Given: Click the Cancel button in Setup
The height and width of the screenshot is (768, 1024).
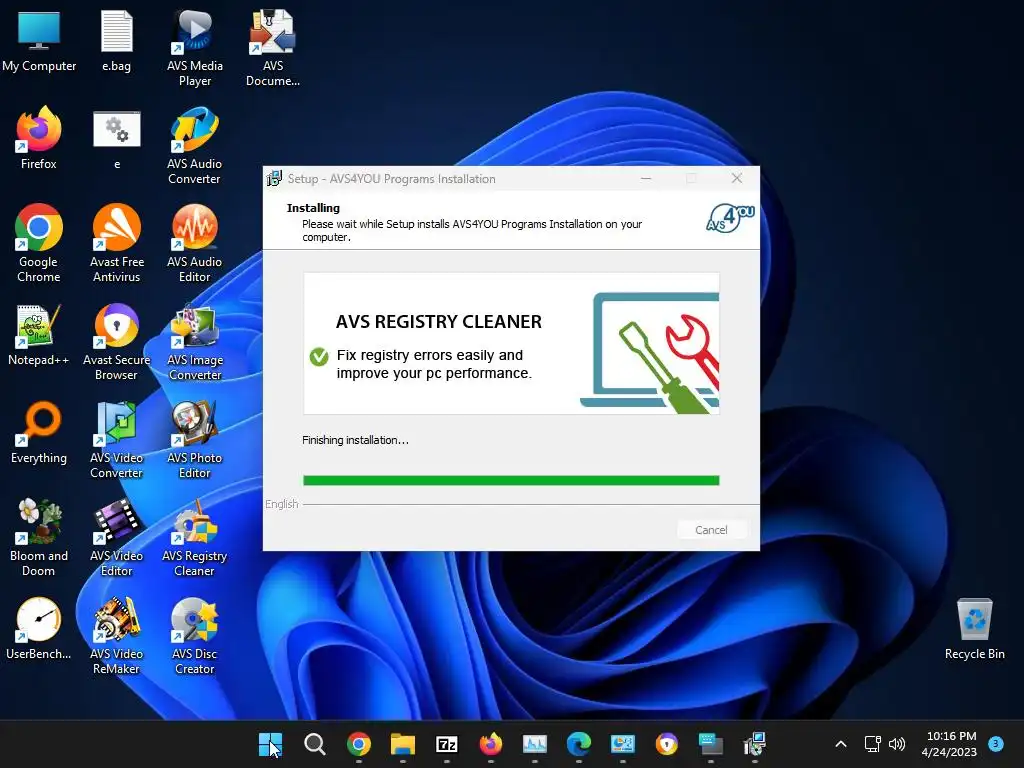Looking at the screenshot, I should [711, 530].
